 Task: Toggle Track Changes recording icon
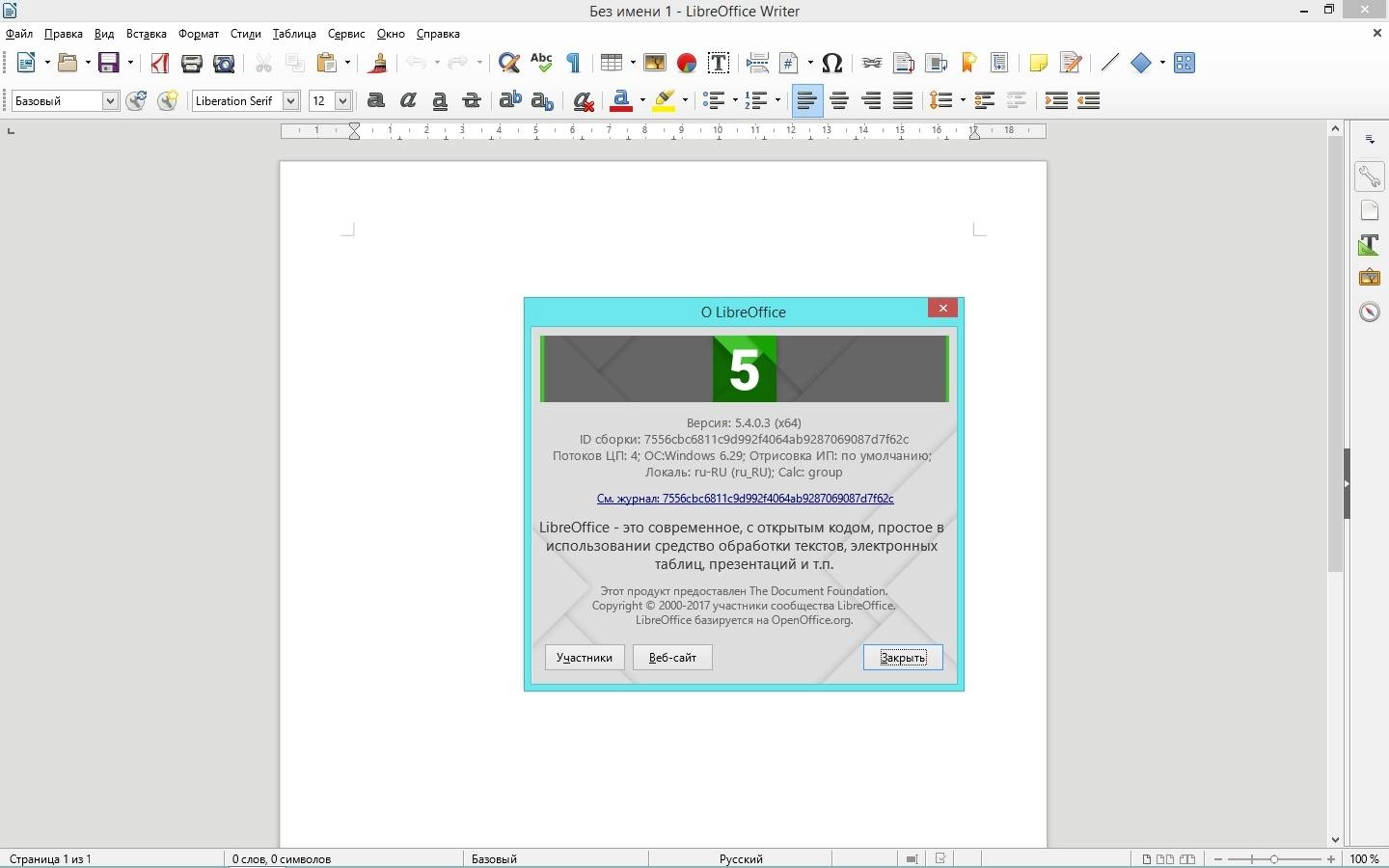pos(1071,63)
